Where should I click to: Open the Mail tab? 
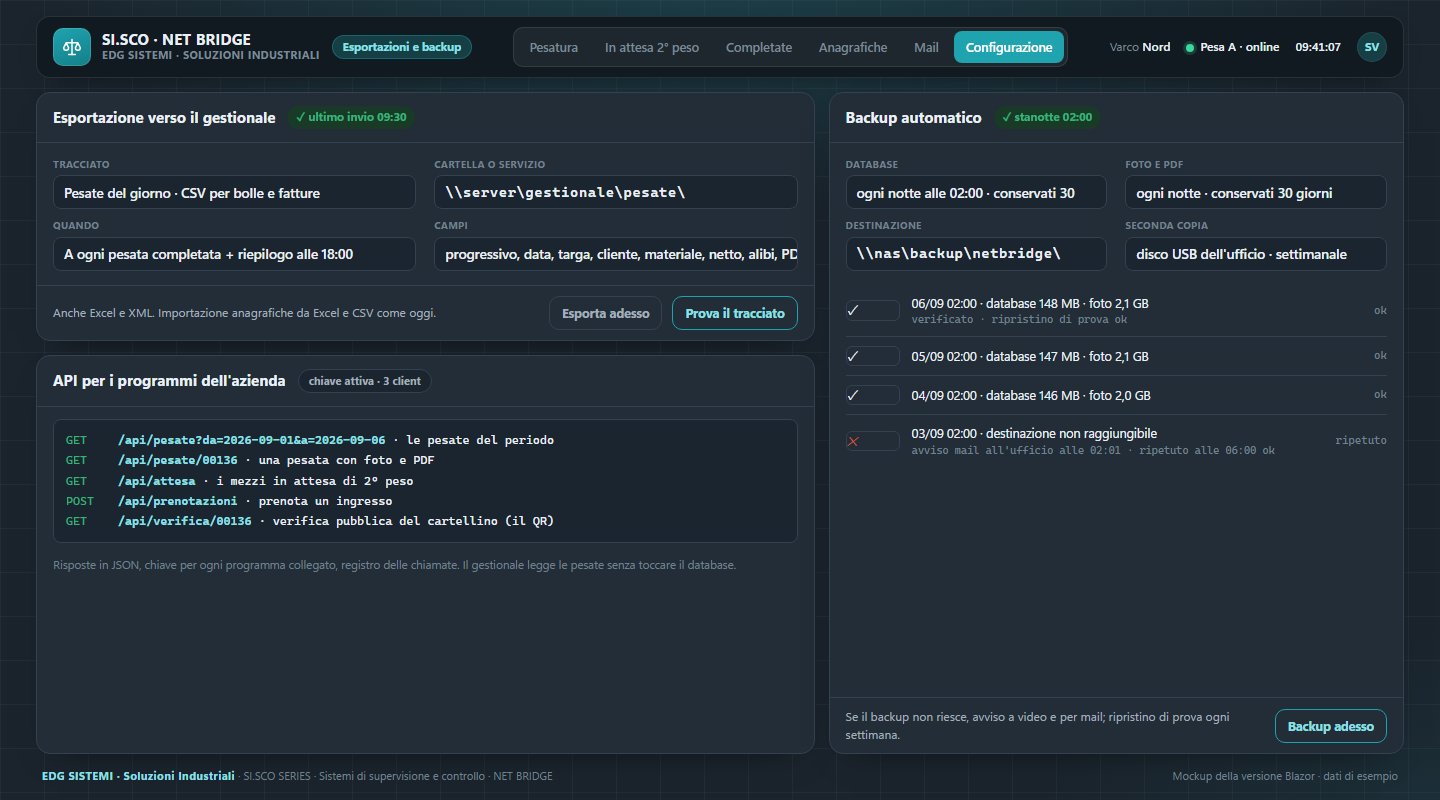pos(926,47)
